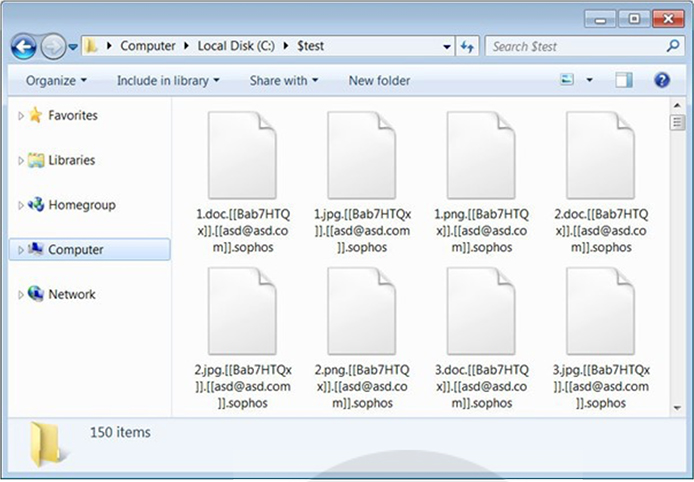Click the 1.doc.[[Bab7HTQx]] file name
The height and width of the screenshot is (482, 694).
click(243, 231)
